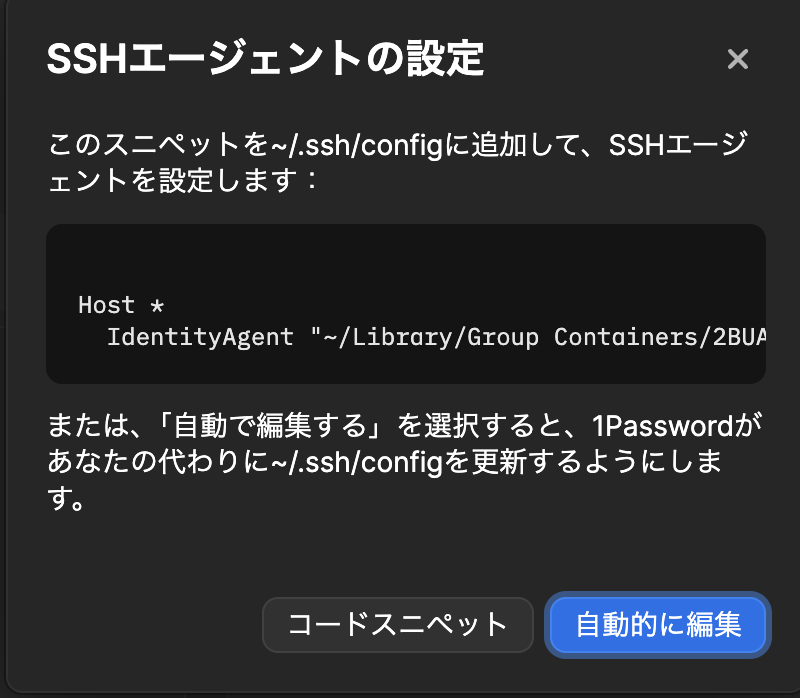
Task: Click the × close symbol top right
Action: coord(738,59)
